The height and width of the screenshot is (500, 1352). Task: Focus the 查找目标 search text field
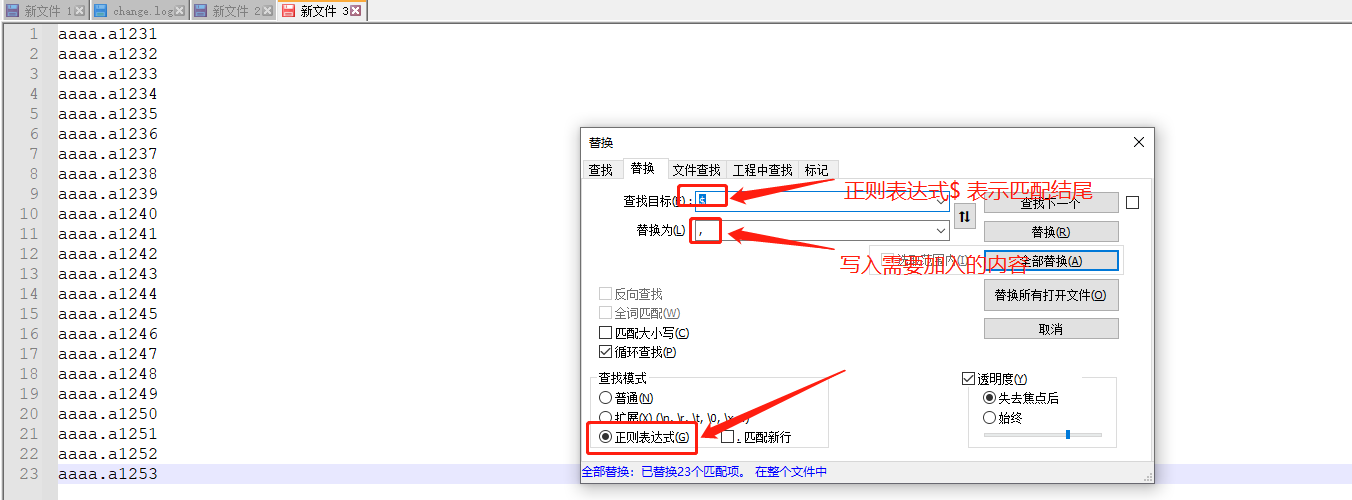click(x=822, y=201)
